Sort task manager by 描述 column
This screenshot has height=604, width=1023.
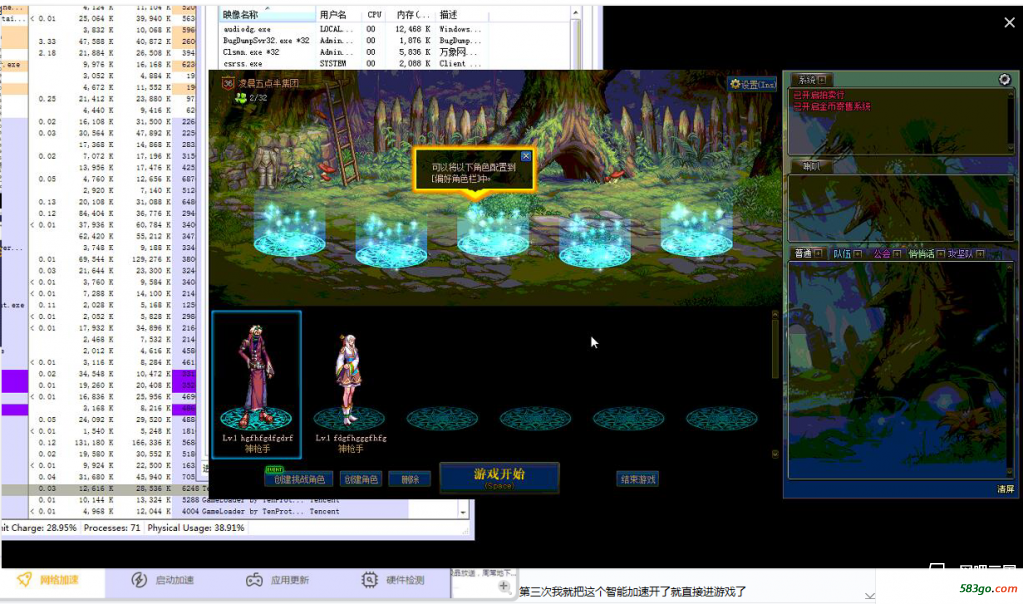(463, 14)
